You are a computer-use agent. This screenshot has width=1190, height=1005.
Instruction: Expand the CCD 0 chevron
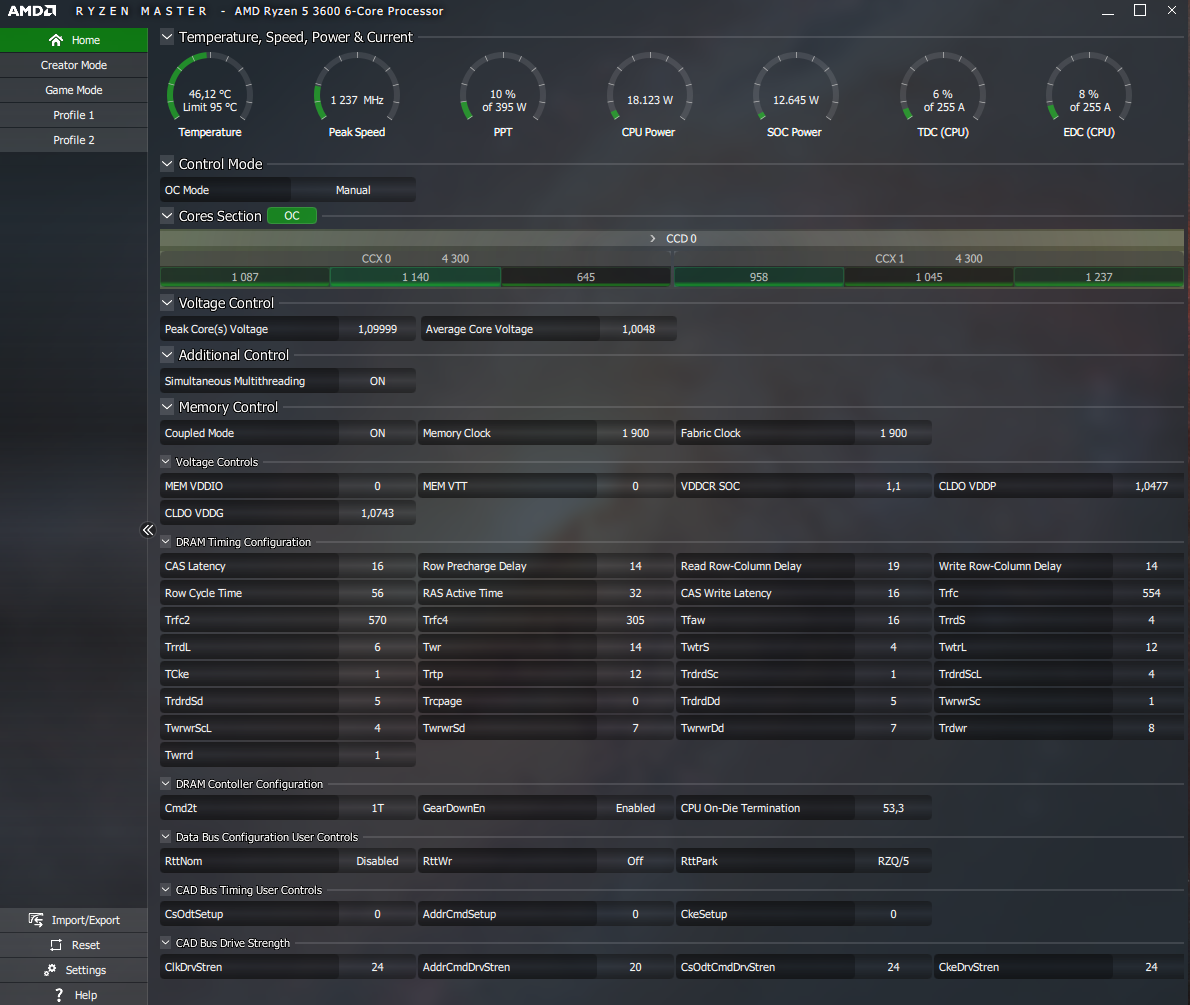click(653, 238)
